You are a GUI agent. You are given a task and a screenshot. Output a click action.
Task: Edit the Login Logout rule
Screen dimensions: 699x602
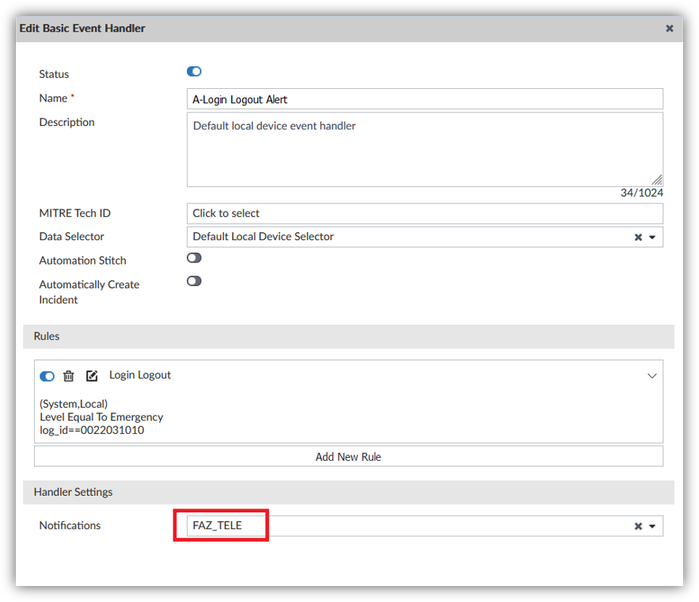coord(92,376)
